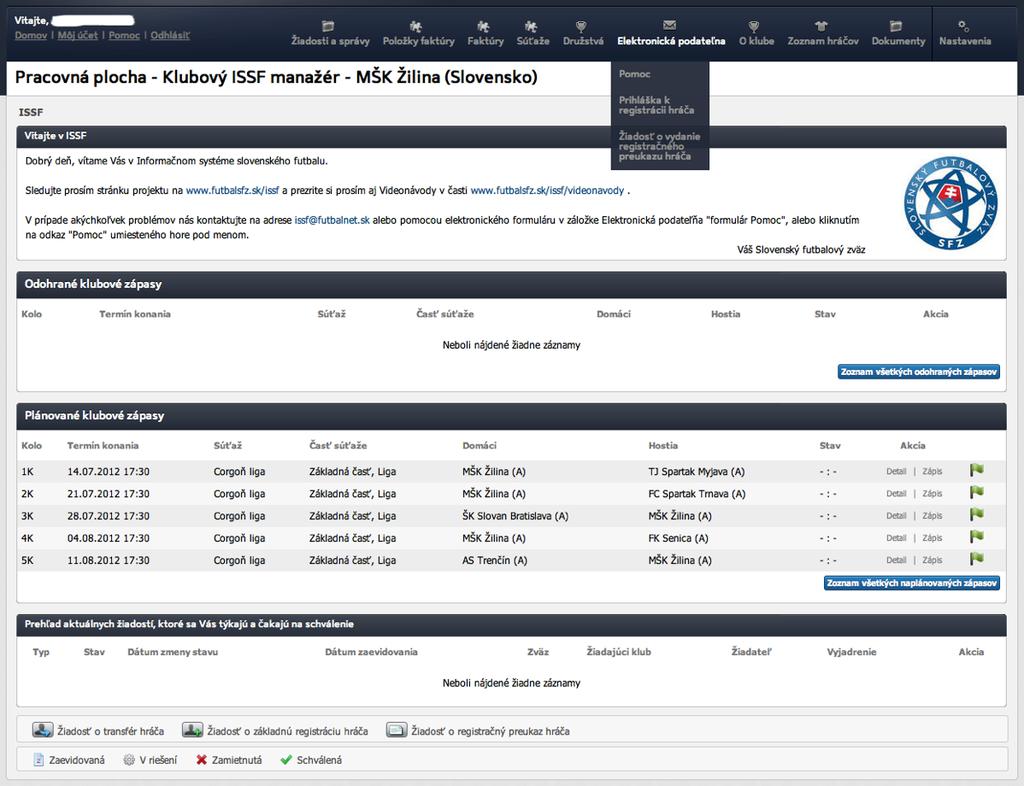Click the Súťaže icon in navigation
Screen dimensions: 1024x786
pyautogui.click(x=531, y=26)
